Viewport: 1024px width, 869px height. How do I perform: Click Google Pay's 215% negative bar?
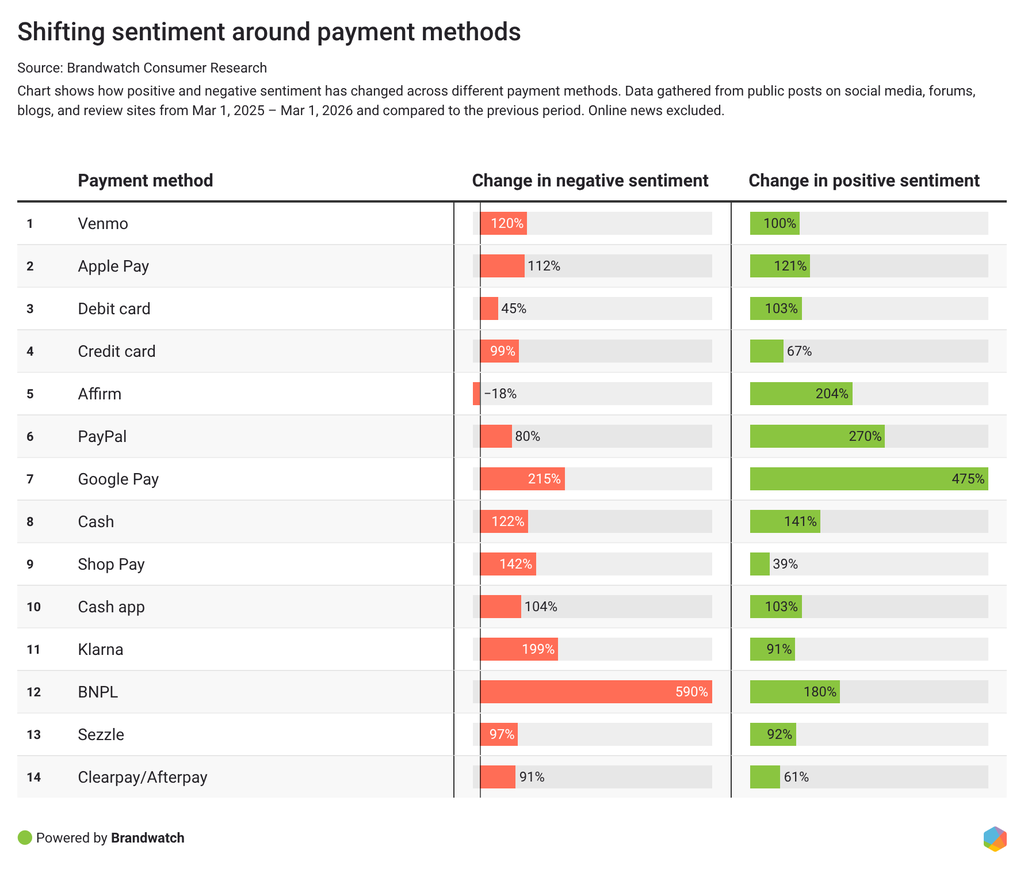pos(521,479)
